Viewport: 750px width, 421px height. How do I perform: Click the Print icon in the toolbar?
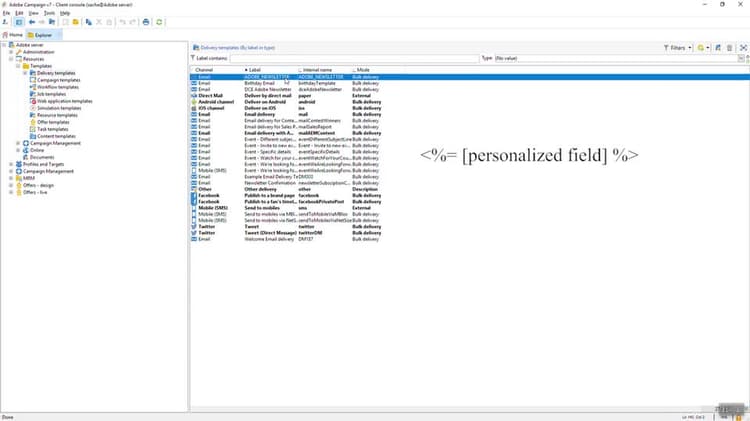146,22
